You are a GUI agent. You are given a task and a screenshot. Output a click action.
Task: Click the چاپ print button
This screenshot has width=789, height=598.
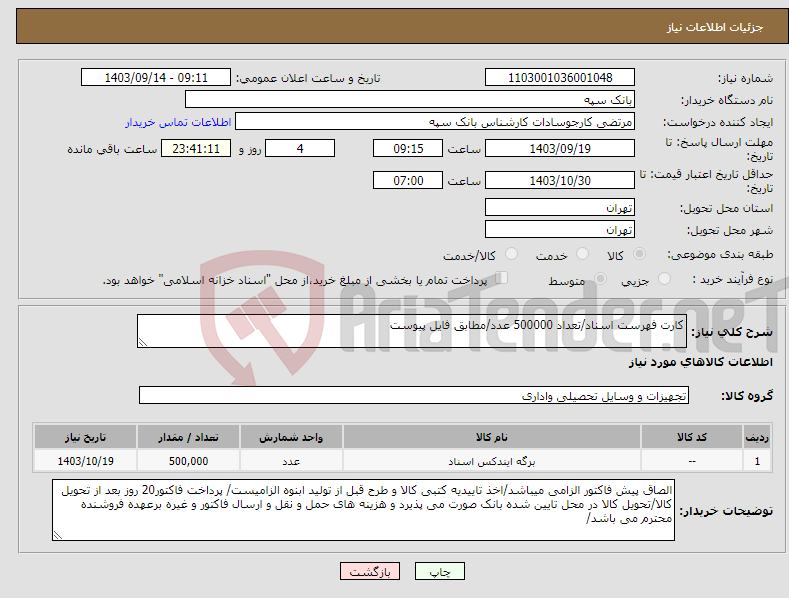coord(440,571)
